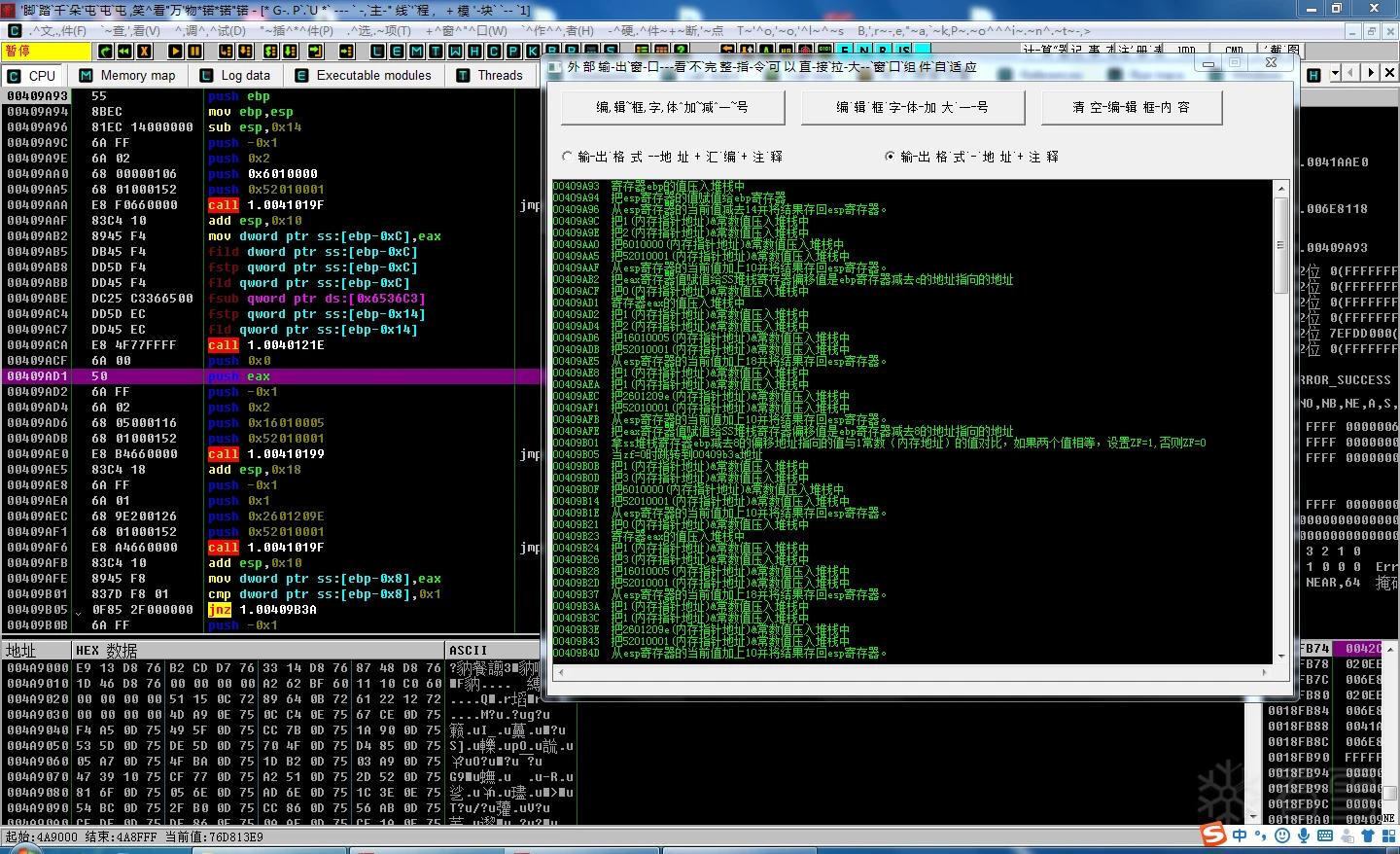1400x854 pixels.
Task: Open Threads via T toolbar icon
Action: coord(436,51)
